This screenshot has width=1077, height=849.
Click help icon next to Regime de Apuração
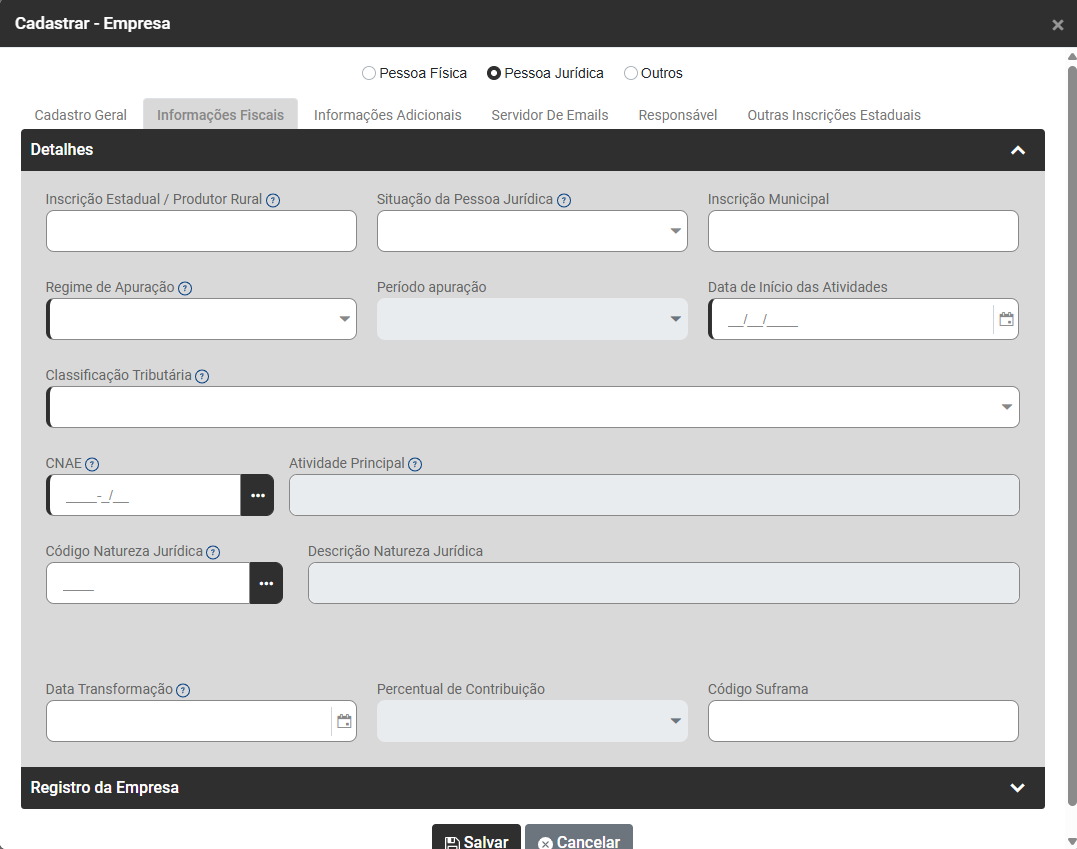point(185,288)
